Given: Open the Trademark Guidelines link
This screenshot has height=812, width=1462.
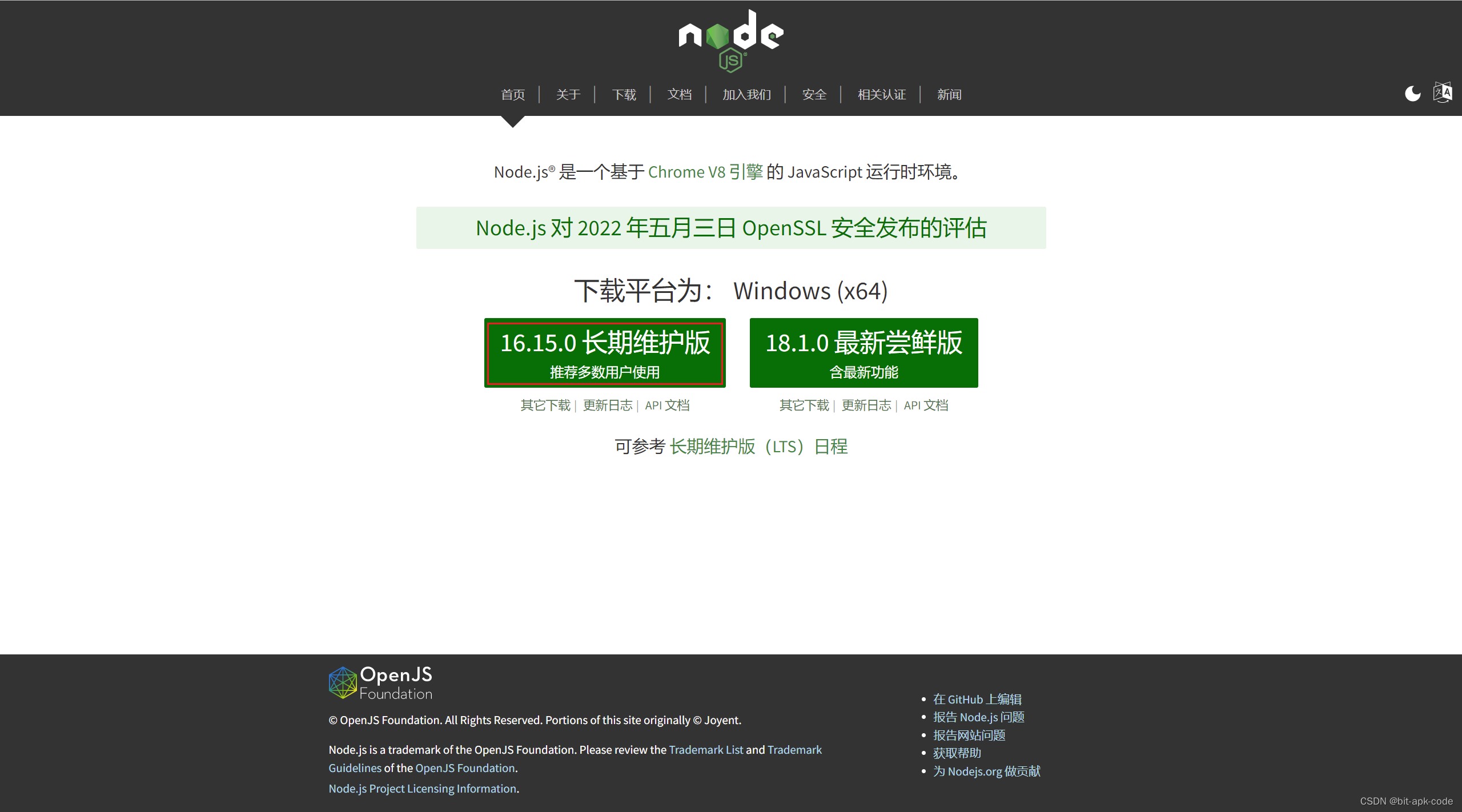Looking at the screenshot, I should pos(794,750).
